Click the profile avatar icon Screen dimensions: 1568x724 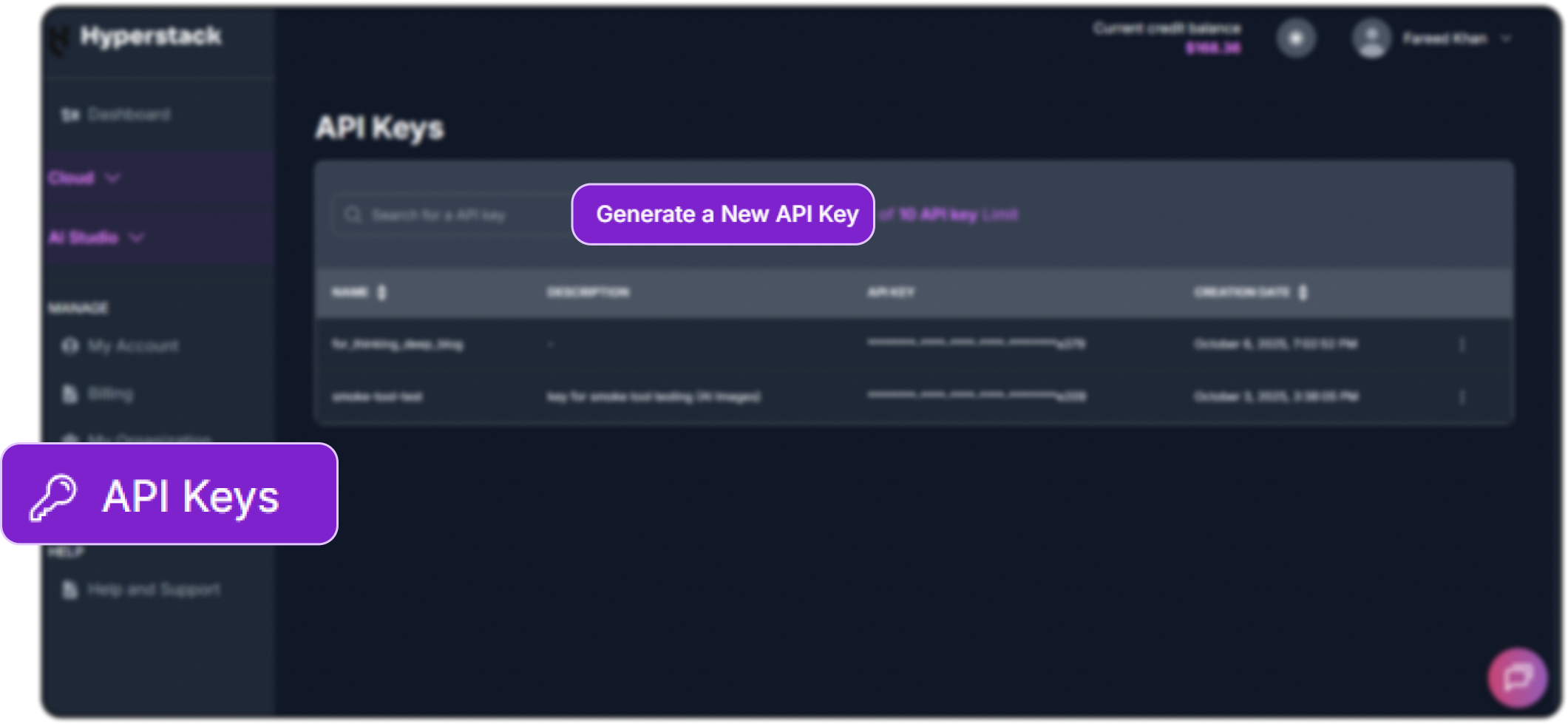(x=1372, y=38)
